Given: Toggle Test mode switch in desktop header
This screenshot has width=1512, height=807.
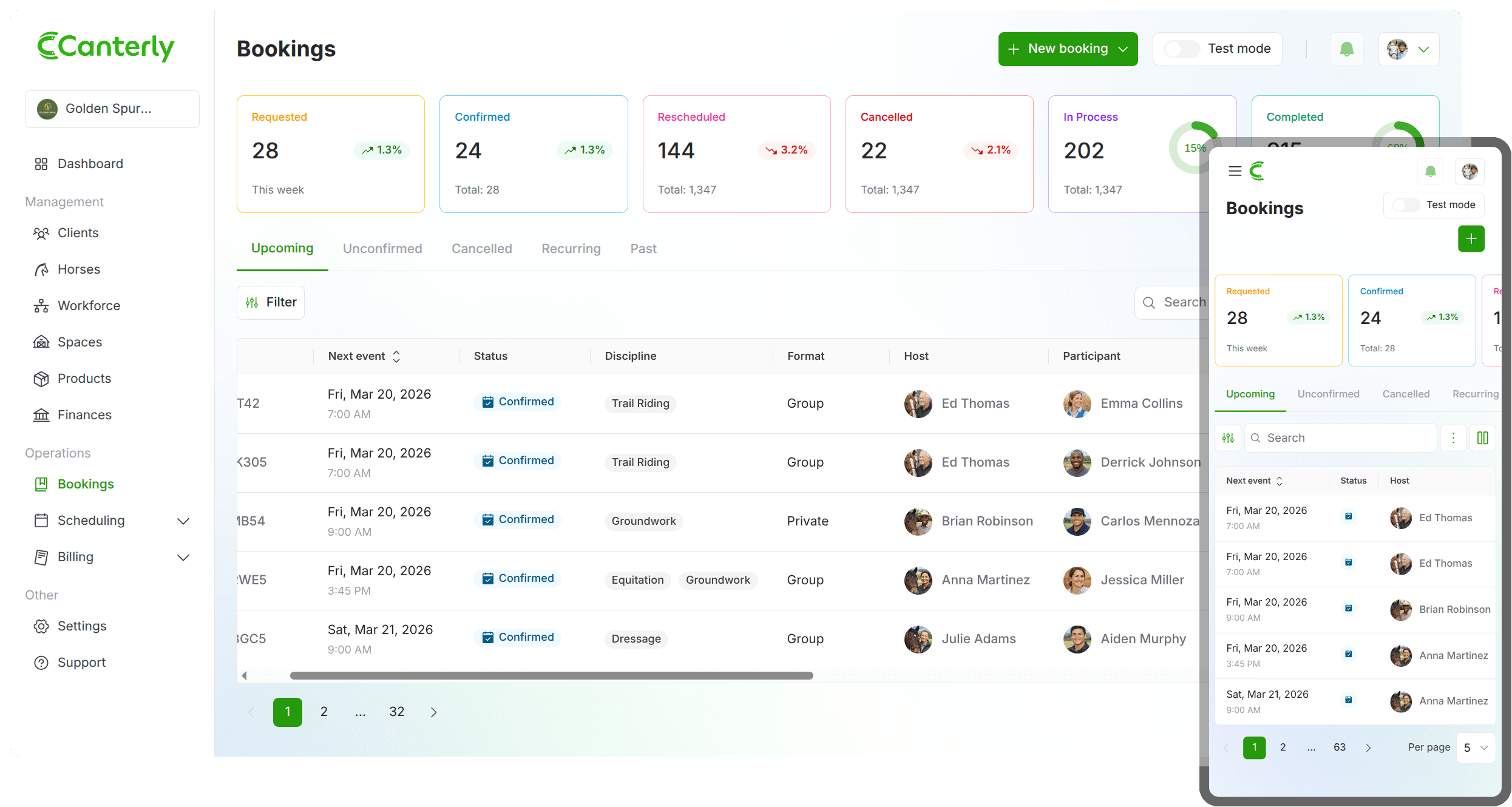Looking at the screenshot, I should click(1182, 49).
